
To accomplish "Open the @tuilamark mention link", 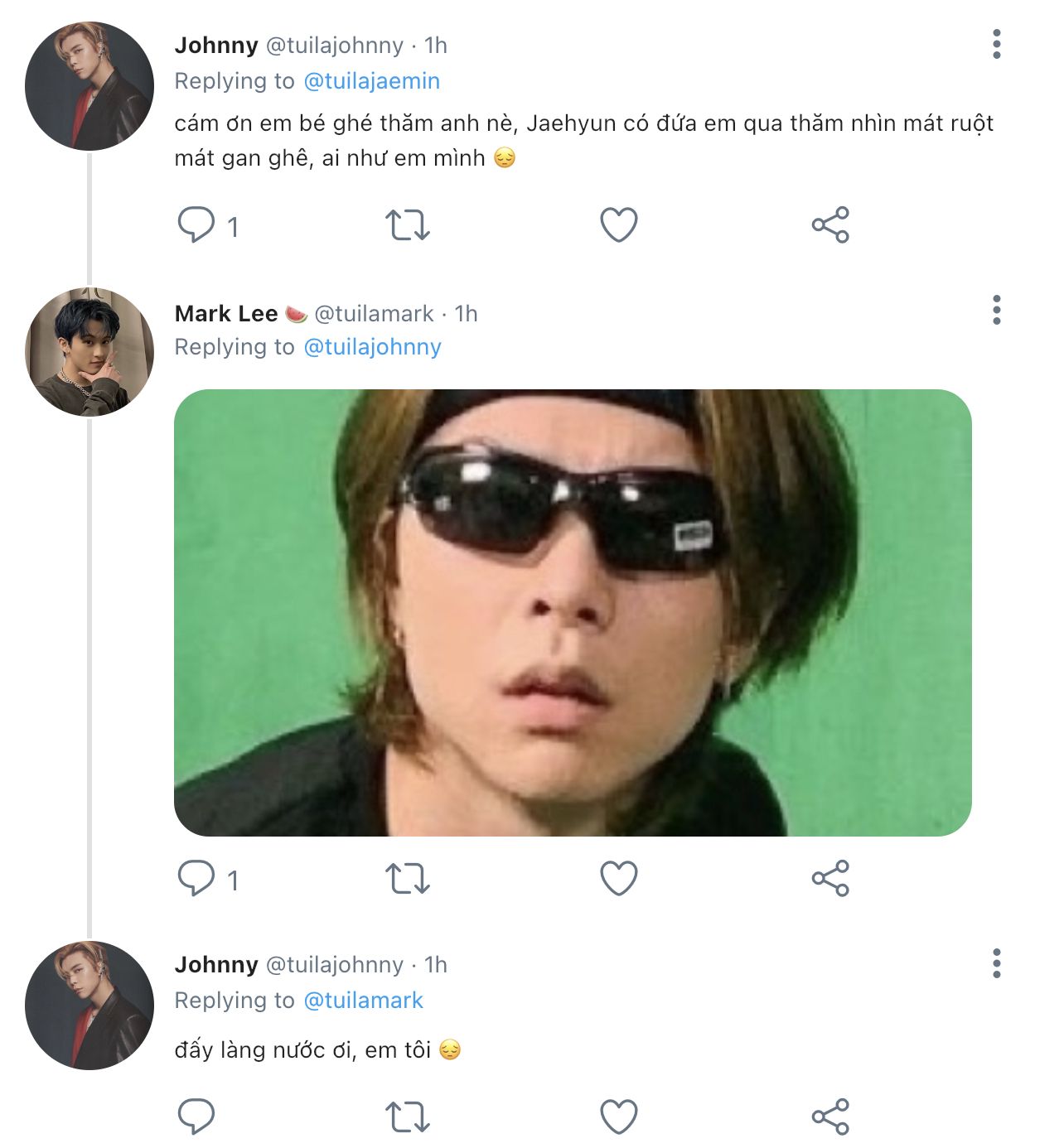I will tap(363, 1001).
